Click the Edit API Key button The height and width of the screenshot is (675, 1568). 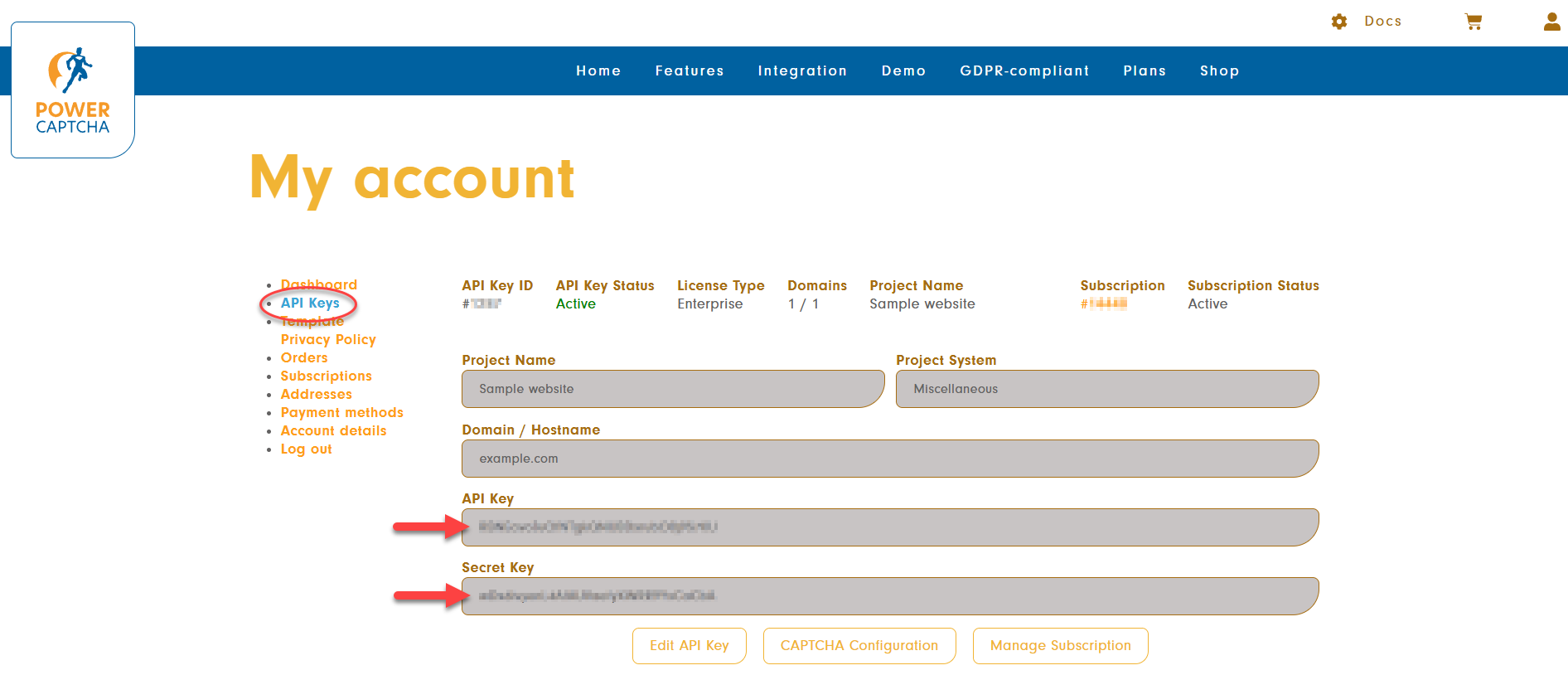690,646
